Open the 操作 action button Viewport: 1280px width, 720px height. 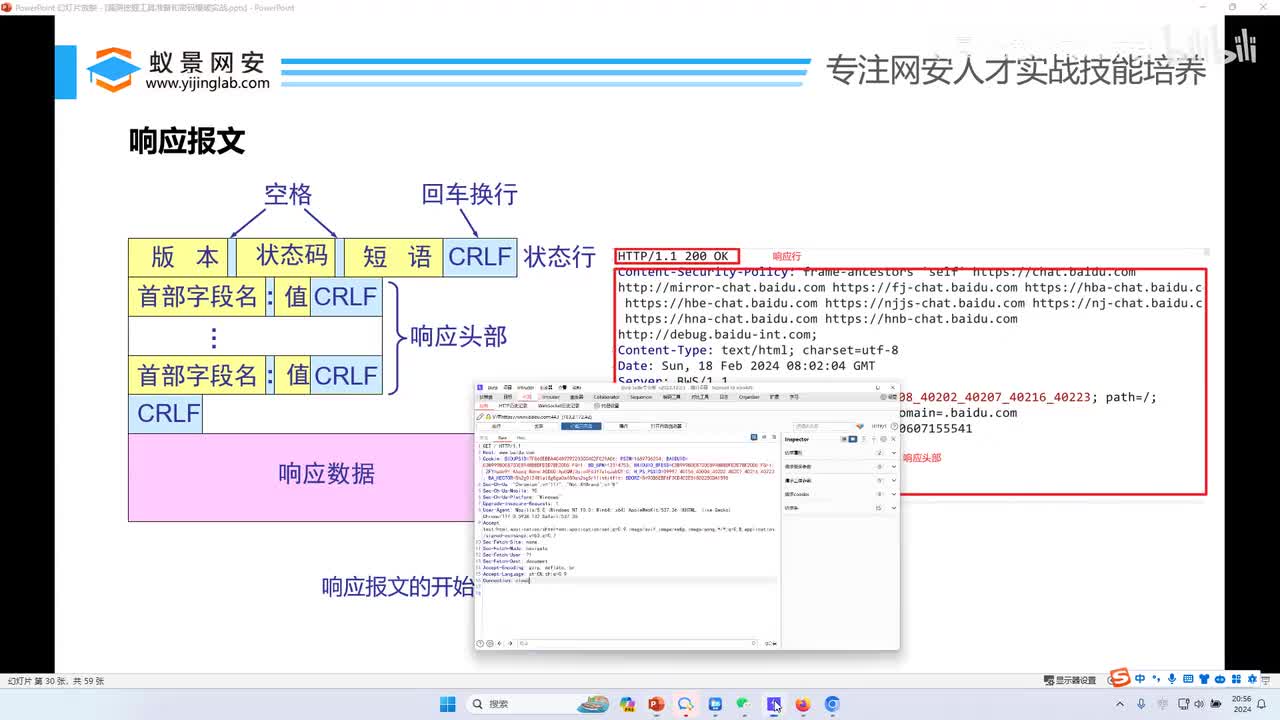click(x=624, y=426)
